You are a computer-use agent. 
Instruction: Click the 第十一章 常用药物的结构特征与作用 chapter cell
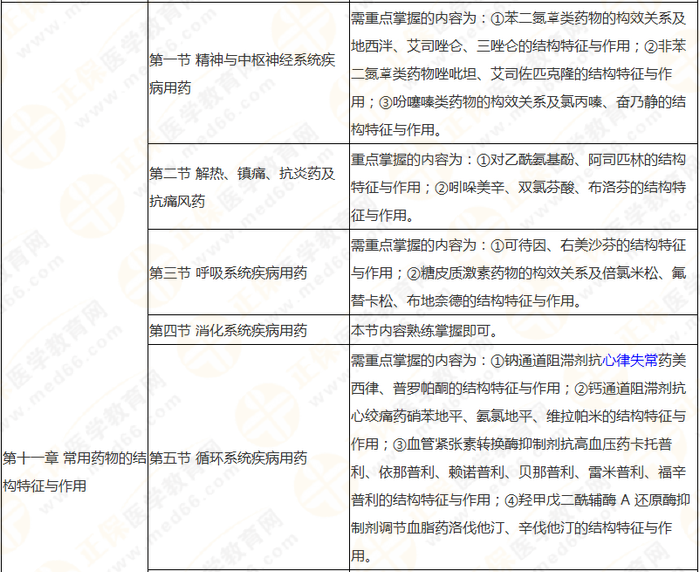point(74,472)
